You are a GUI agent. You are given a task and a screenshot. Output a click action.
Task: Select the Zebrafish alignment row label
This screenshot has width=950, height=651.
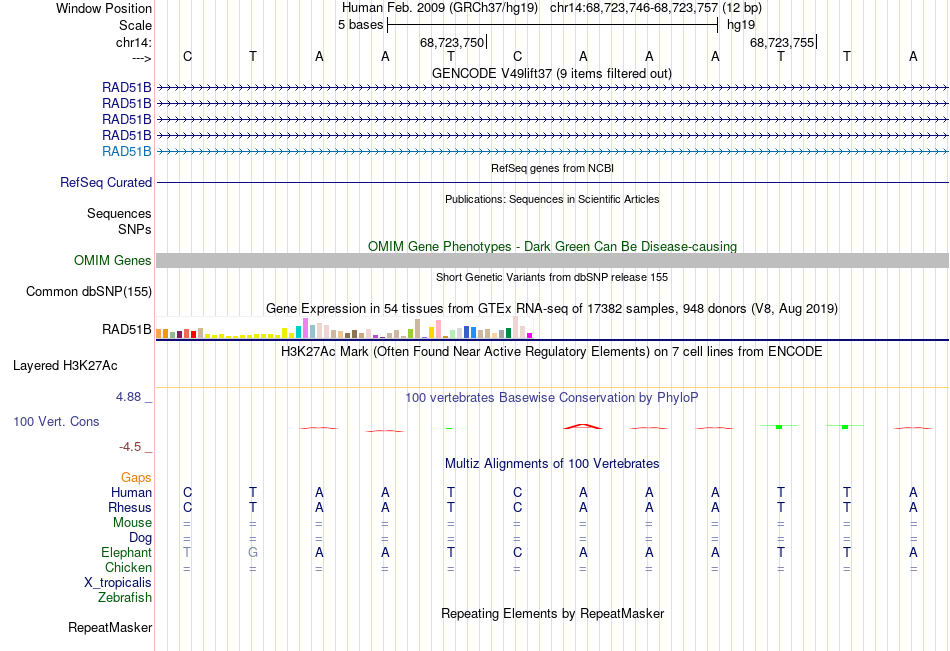[x=125, y=597]
